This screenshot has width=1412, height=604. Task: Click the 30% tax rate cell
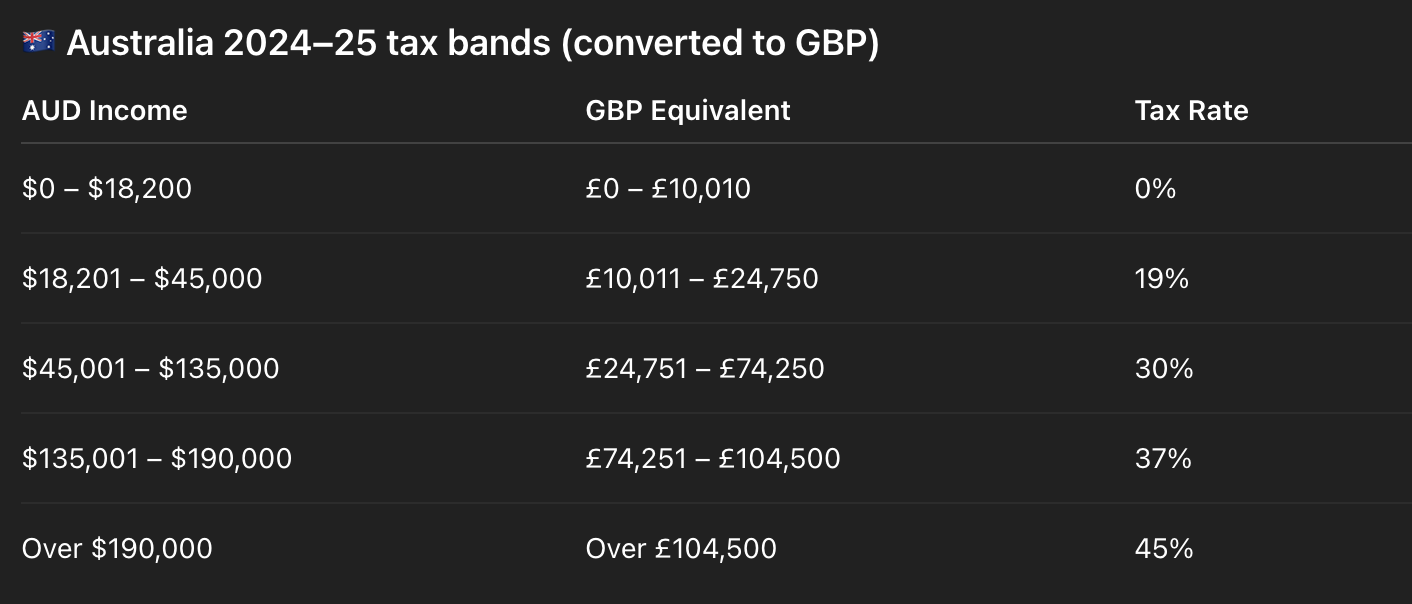coord(1164,368)
